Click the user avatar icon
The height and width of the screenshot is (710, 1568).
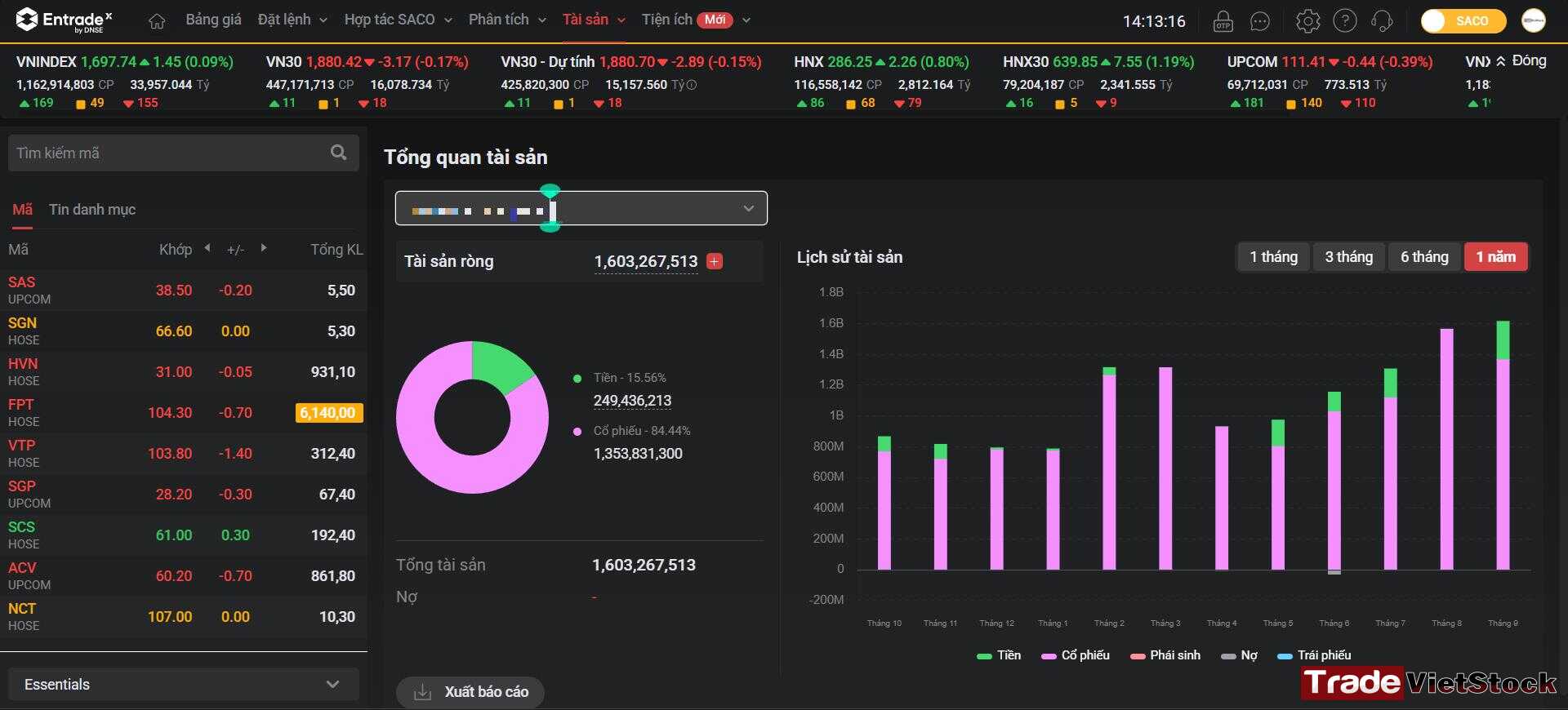(1533, 21)
